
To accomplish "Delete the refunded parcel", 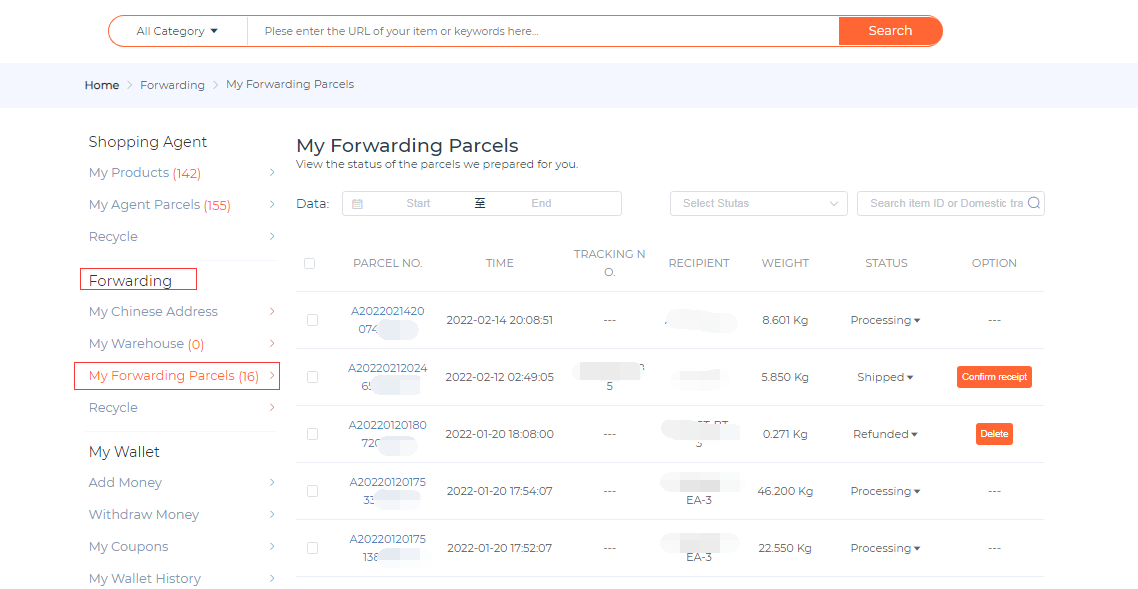I will pos(994,434).
